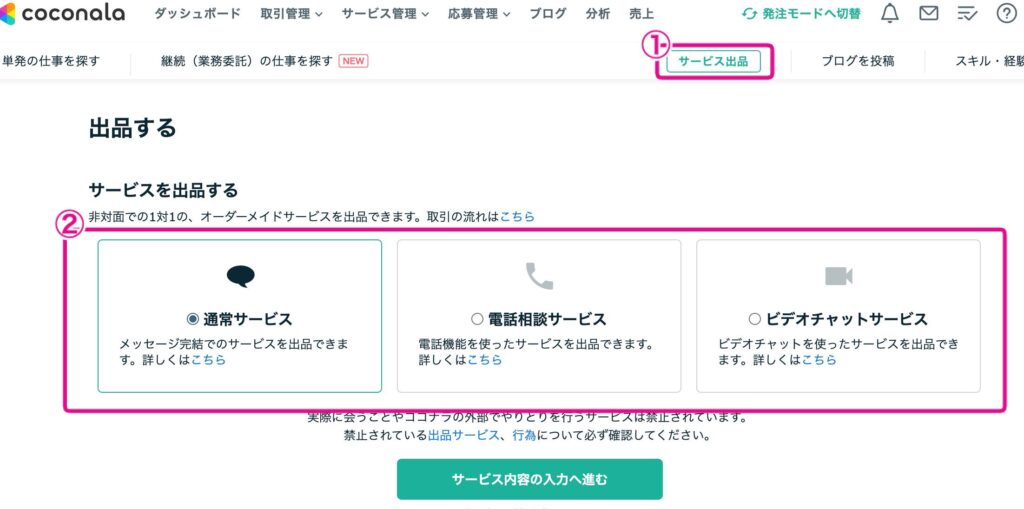Open the messages envelope icon

pyautogui.click(x=929, y=14)
